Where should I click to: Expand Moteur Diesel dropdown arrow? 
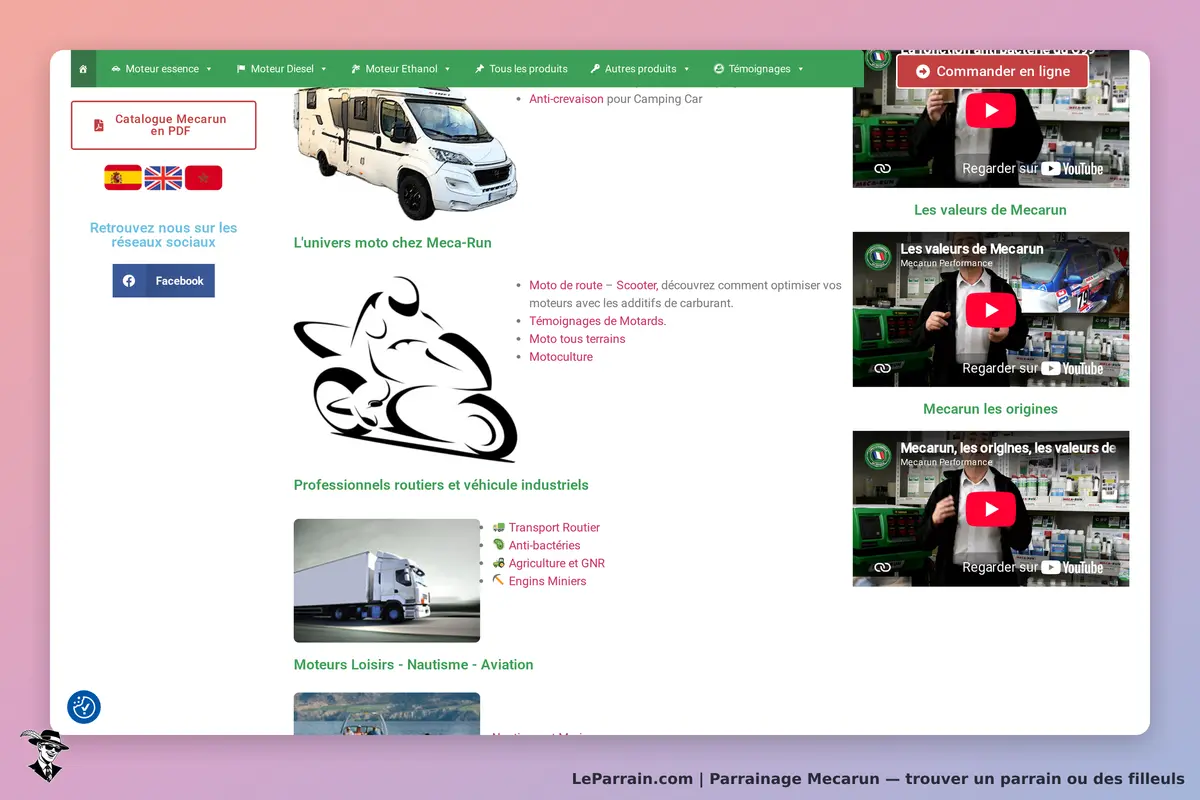click(324, 69)
